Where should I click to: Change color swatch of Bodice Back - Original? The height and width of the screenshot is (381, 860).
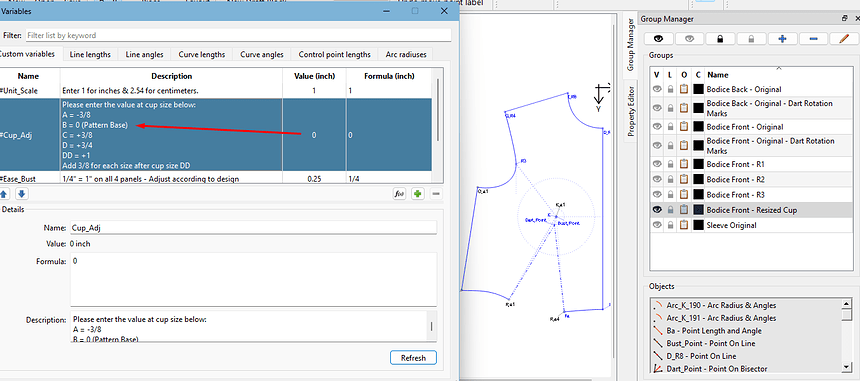pos(698,89)
